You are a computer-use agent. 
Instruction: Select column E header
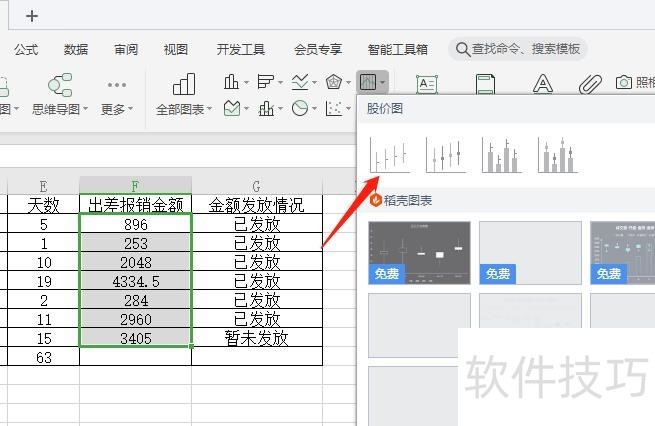tap(43, 185)
